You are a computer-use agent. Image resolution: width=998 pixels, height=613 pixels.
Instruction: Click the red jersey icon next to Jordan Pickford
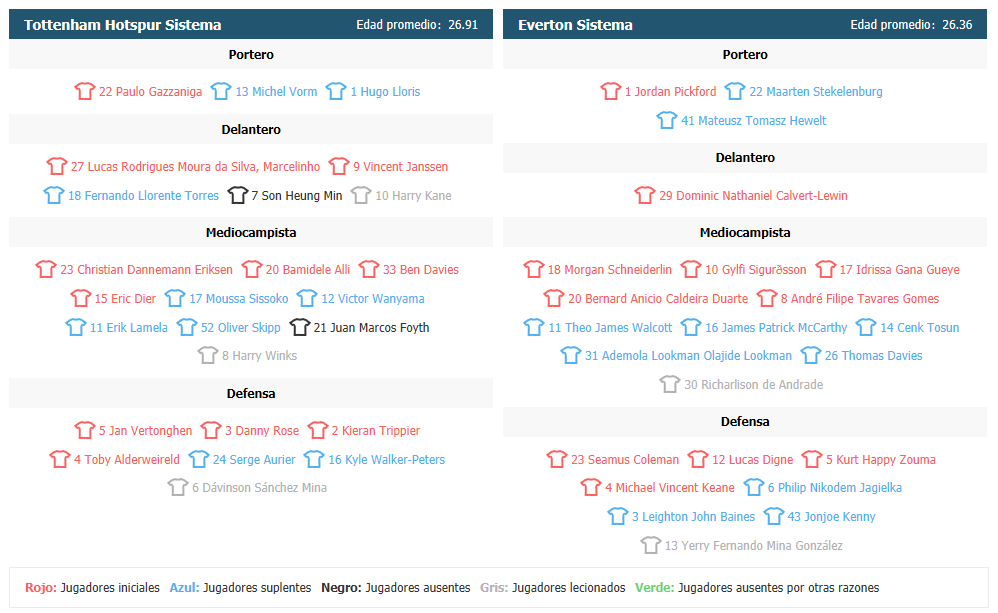[x=610, y=91]
